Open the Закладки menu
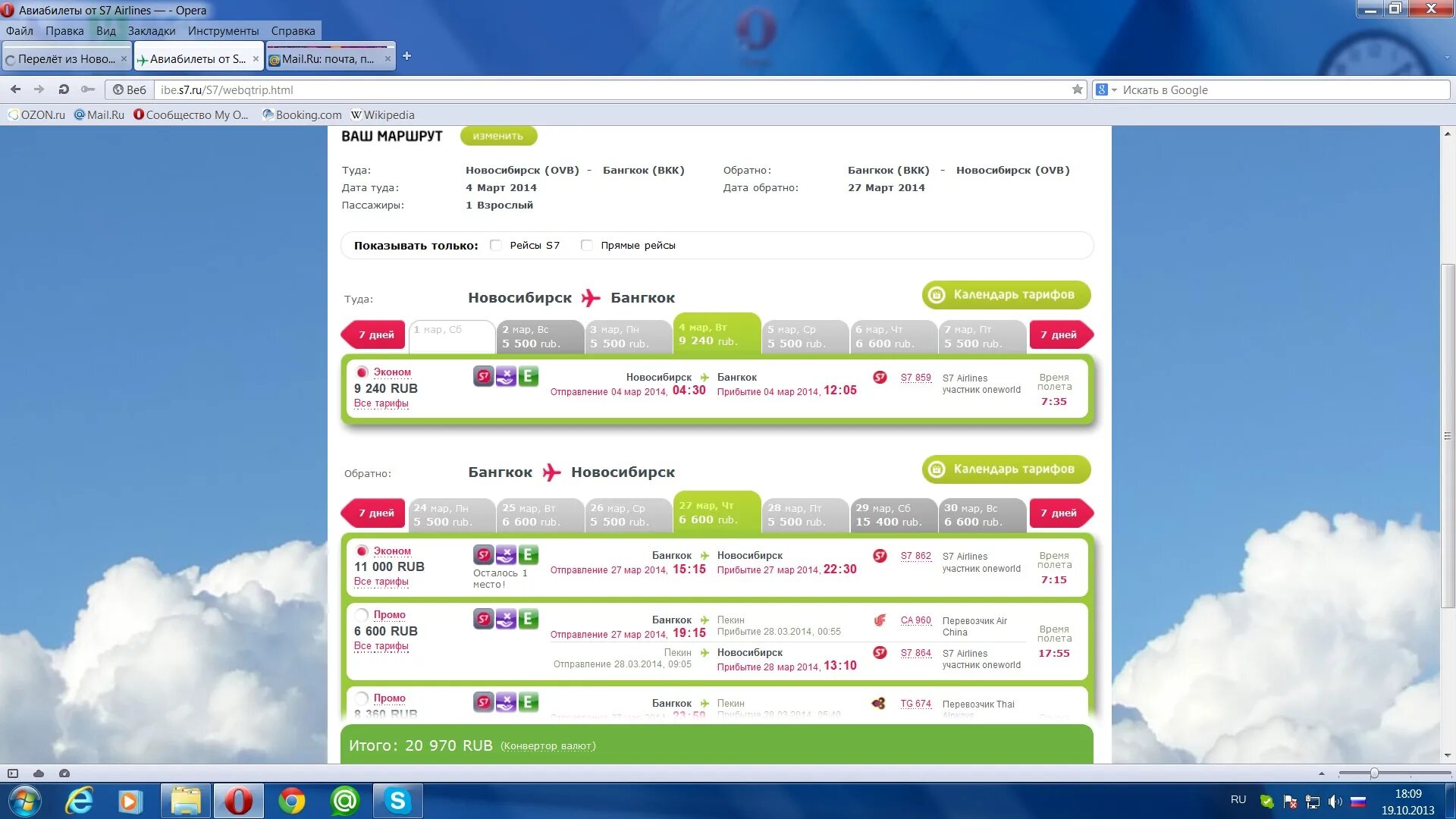 151,31
